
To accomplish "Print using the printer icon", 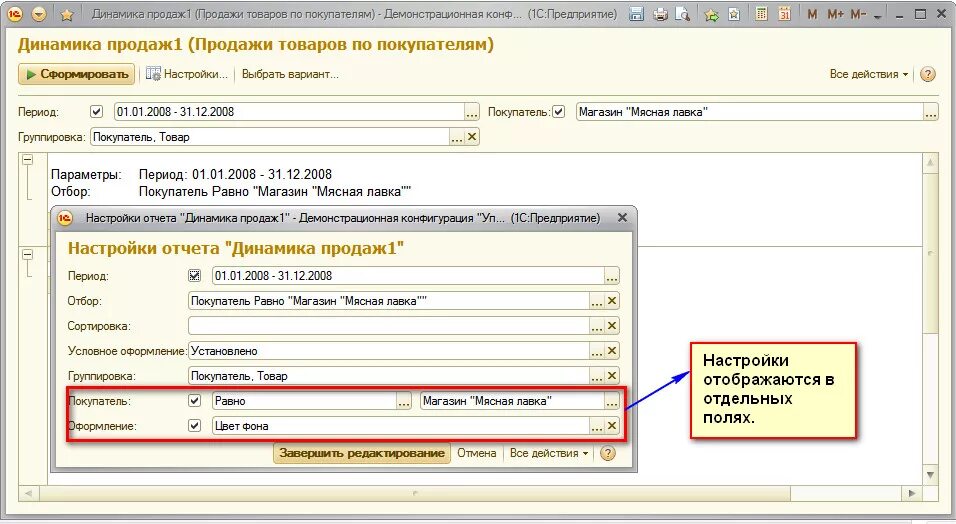I will click(660, 14).
